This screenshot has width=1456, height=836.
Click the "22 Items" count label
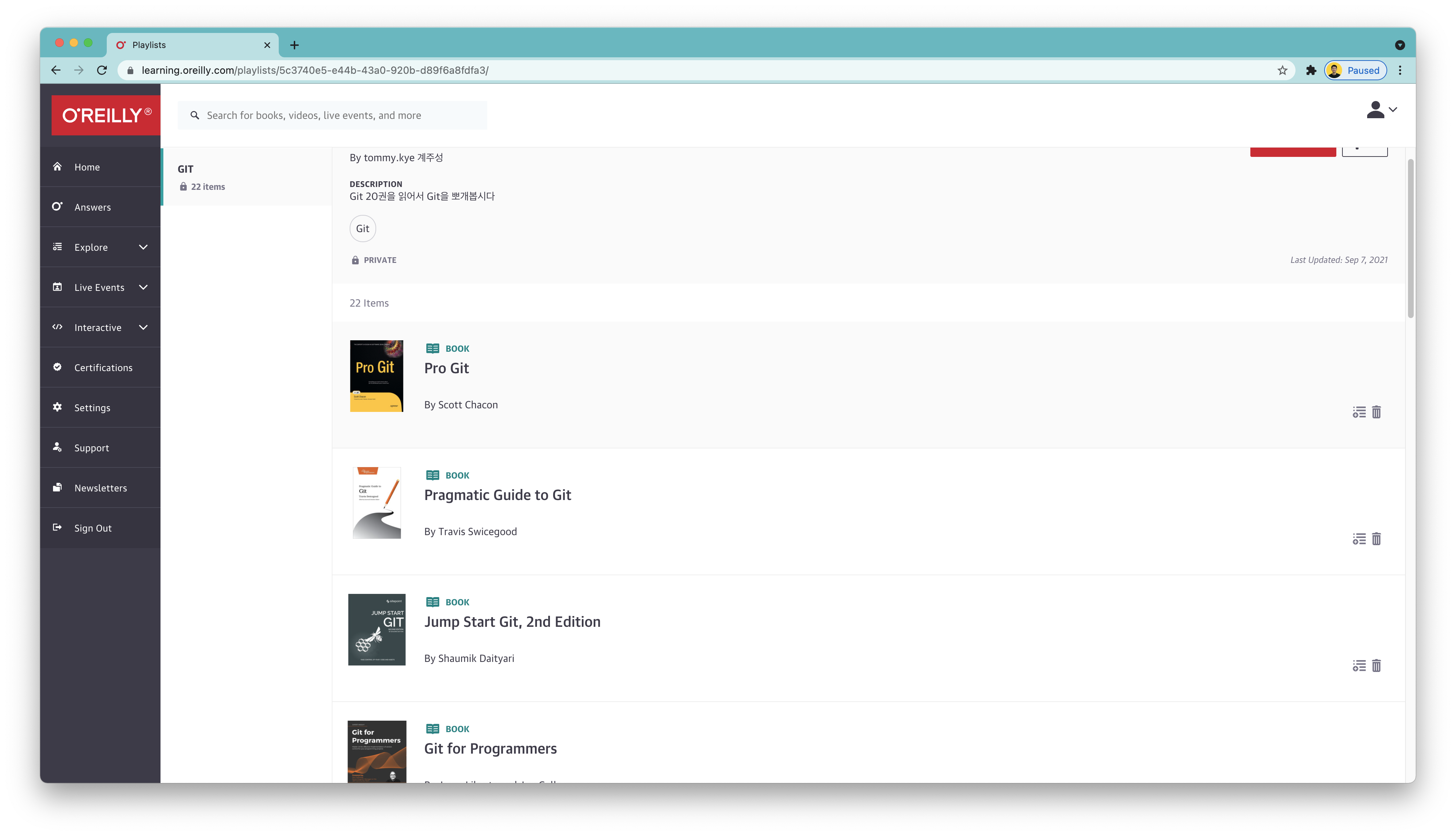point(369,303)
